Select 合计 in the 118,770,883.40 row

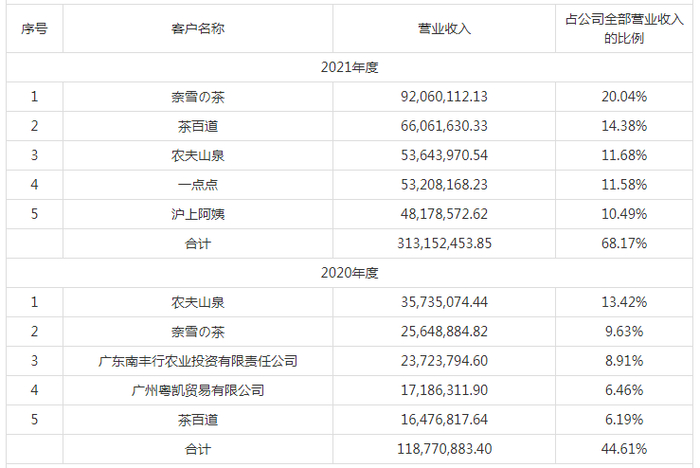pyautogui.click(x=198, y=449)
